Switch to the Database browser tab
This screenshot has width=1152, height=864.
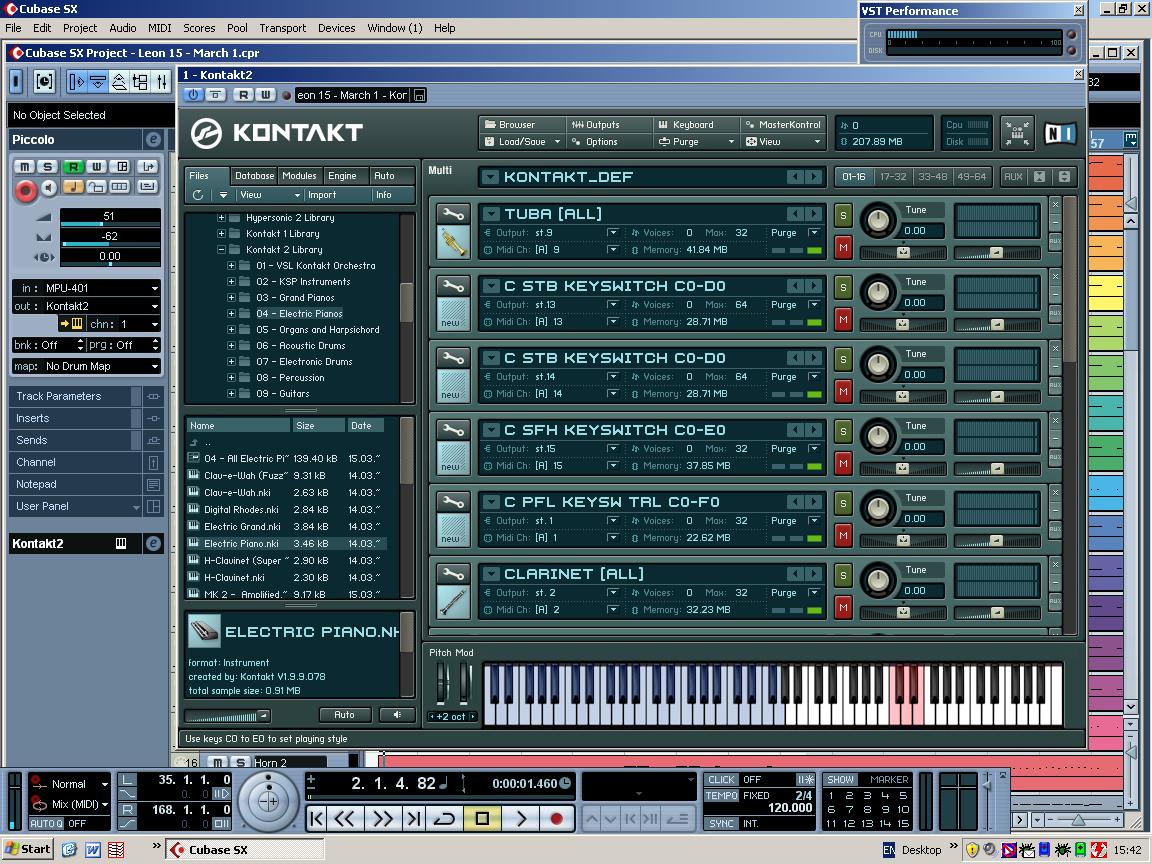254,176
